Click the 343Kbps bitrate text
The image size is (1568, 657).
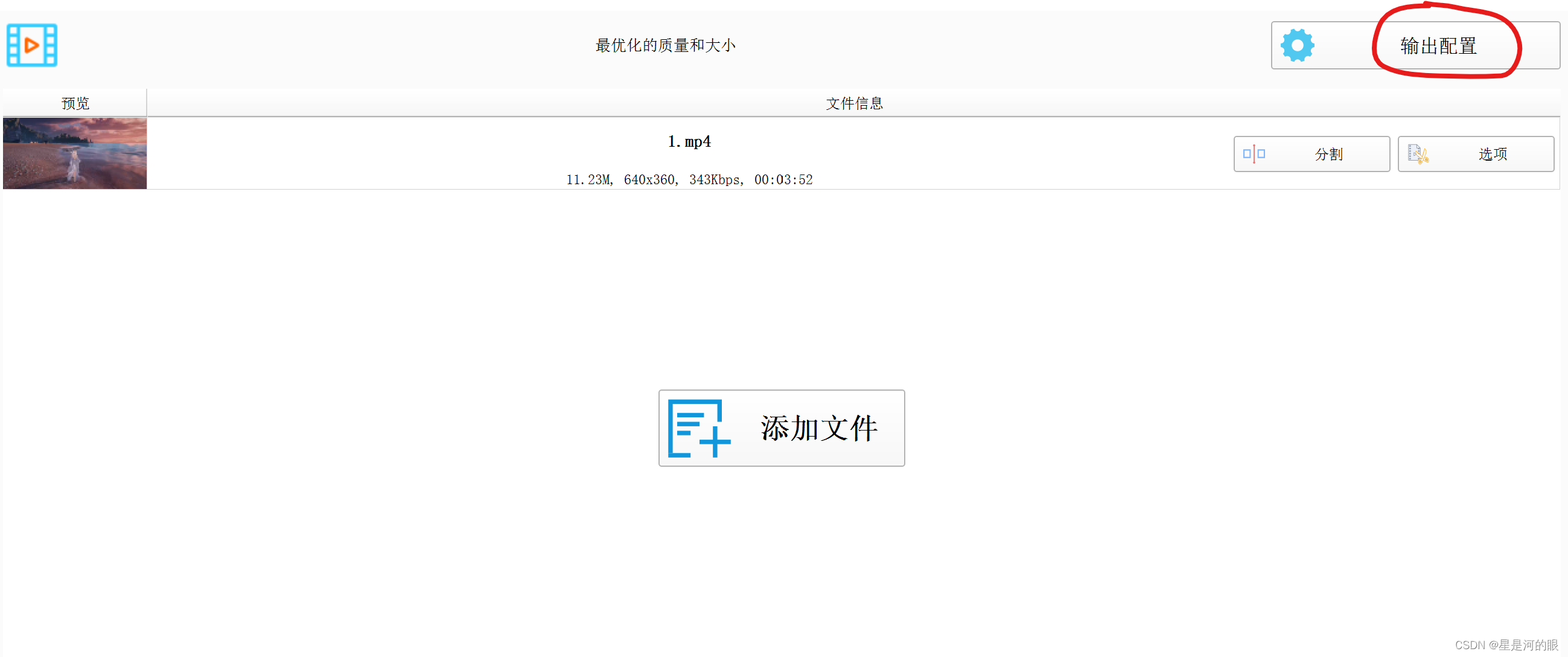[x=715, y=179]
